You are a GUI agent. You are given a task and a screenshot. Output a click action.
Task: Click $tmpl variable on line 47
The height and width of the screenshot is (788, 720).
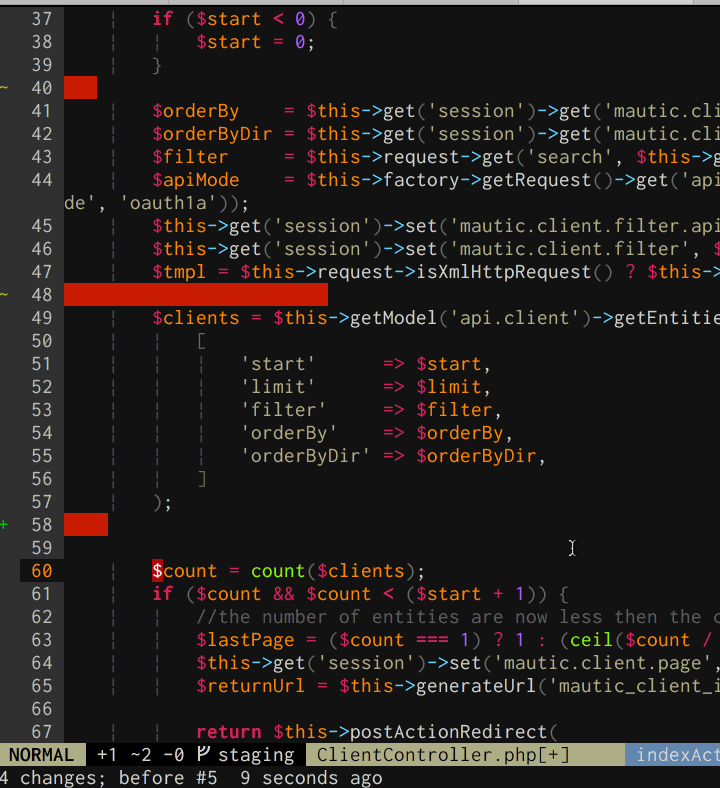pyautogui.click(x=179, y=272)
